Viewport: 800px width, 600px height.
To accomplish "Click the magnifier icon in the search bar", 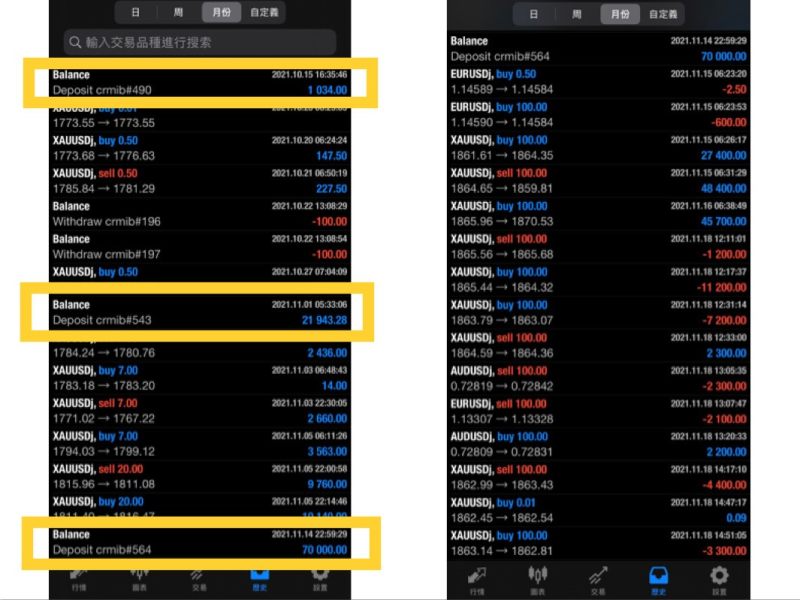I will pyautogui.click(x=75, y=42).
